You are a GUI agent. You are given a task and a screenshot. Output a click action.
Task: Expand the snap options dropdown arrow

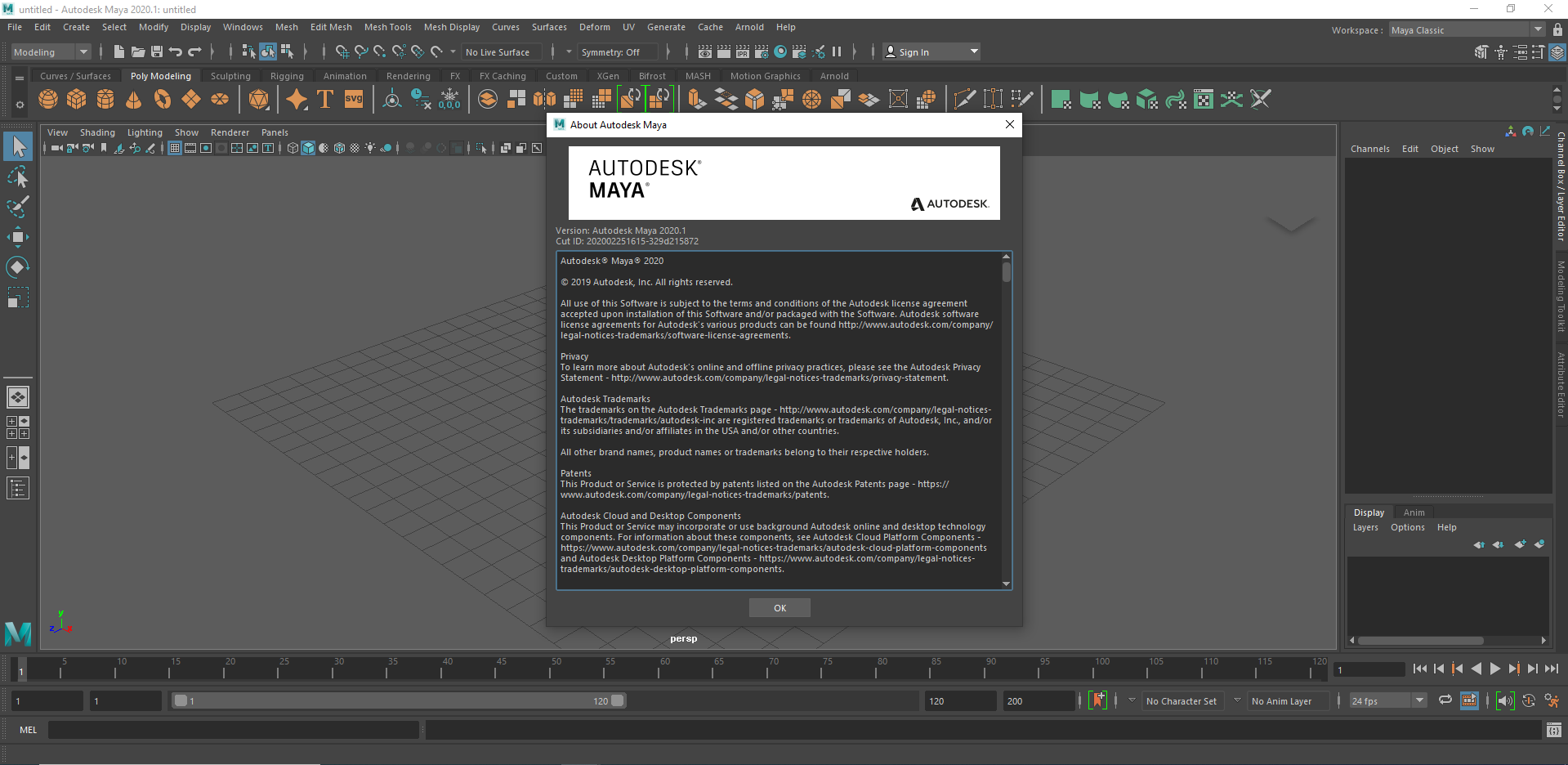click(x=453, y=51)
